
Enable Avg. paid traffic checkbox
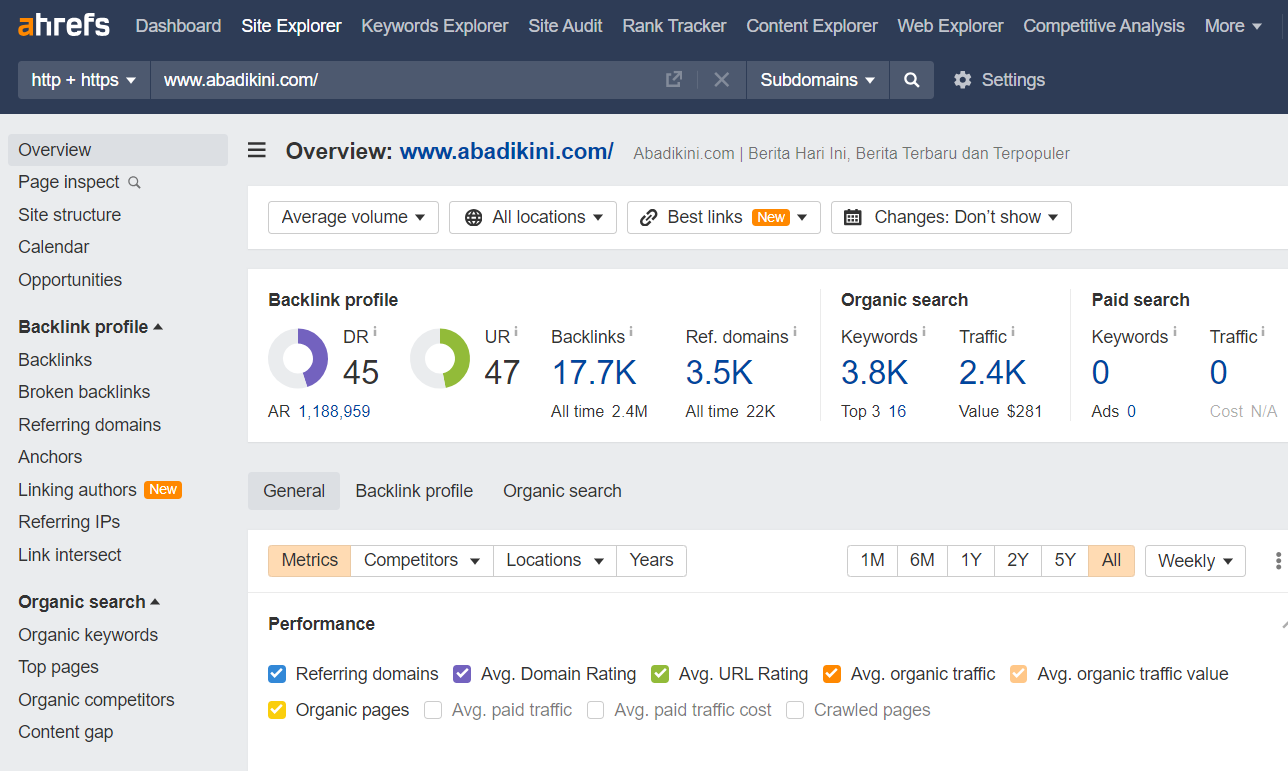pyautogui.click(x=433, y=710)
